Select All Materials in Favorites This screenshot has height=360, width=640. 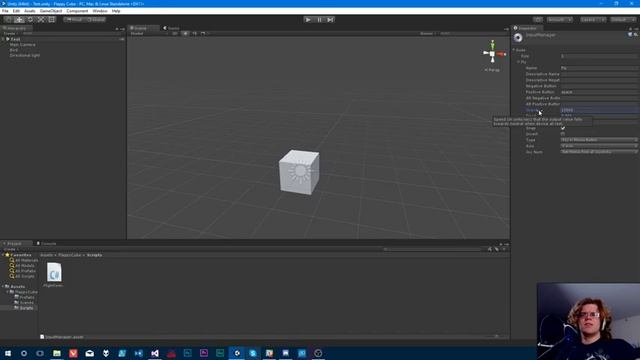click(x=24, y=260)
